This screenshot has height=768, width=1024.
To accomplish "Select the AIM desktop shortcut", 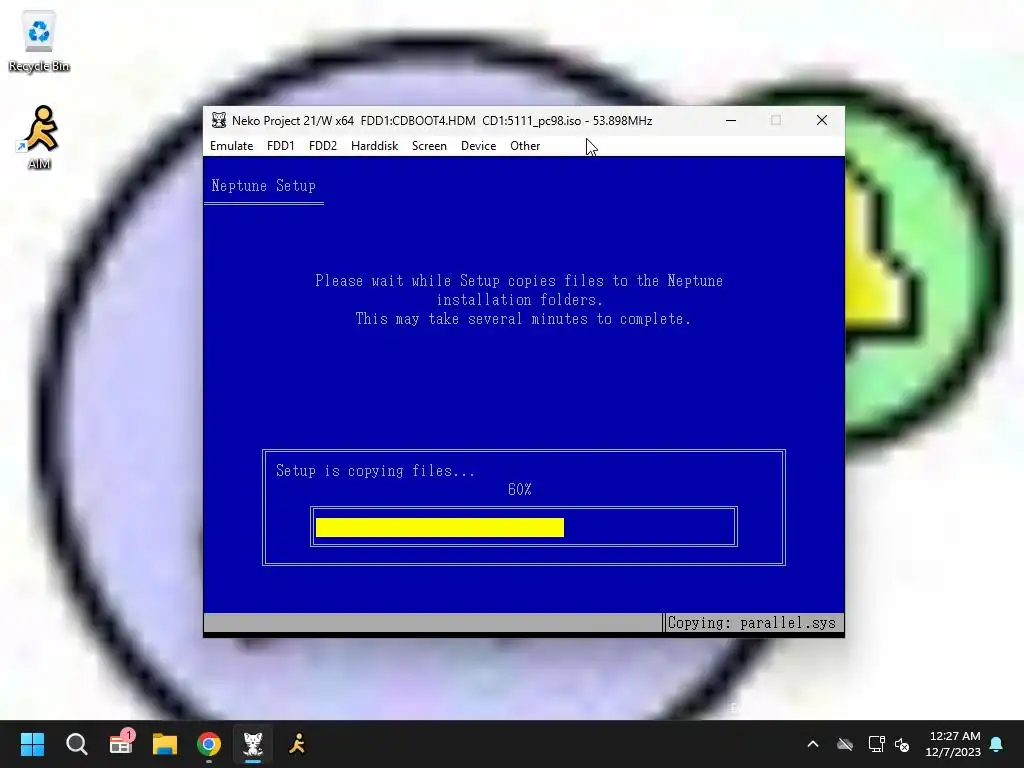I will (39, 138).
